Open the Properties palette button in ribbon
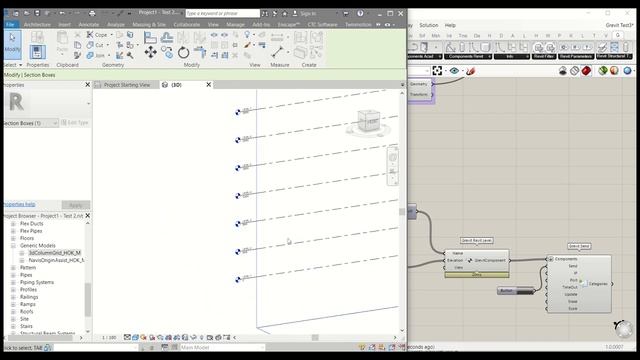 click(x=37, y=52)
